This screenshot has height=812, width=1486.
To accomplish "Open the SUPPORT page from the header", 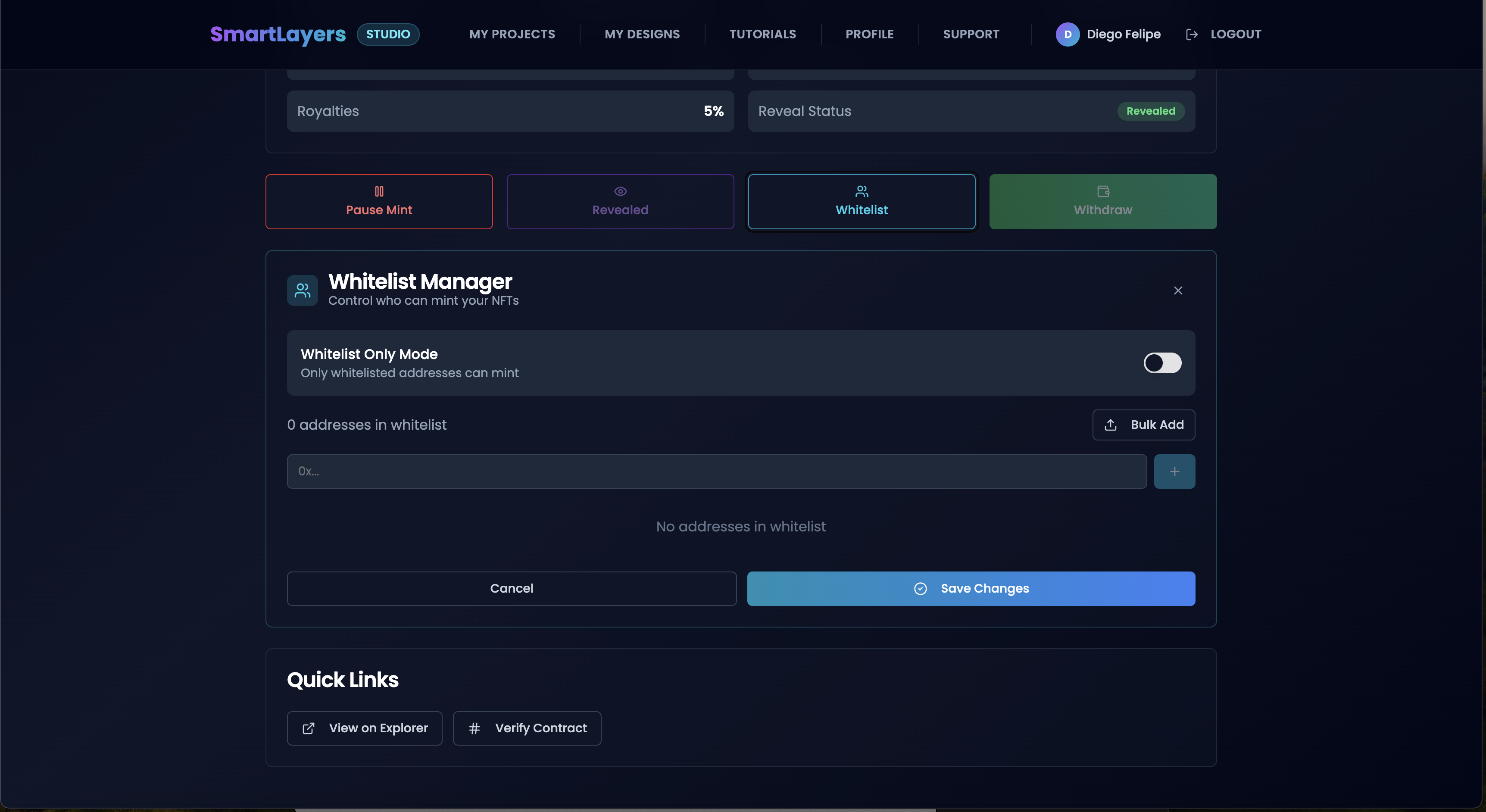I will (971, 34).
